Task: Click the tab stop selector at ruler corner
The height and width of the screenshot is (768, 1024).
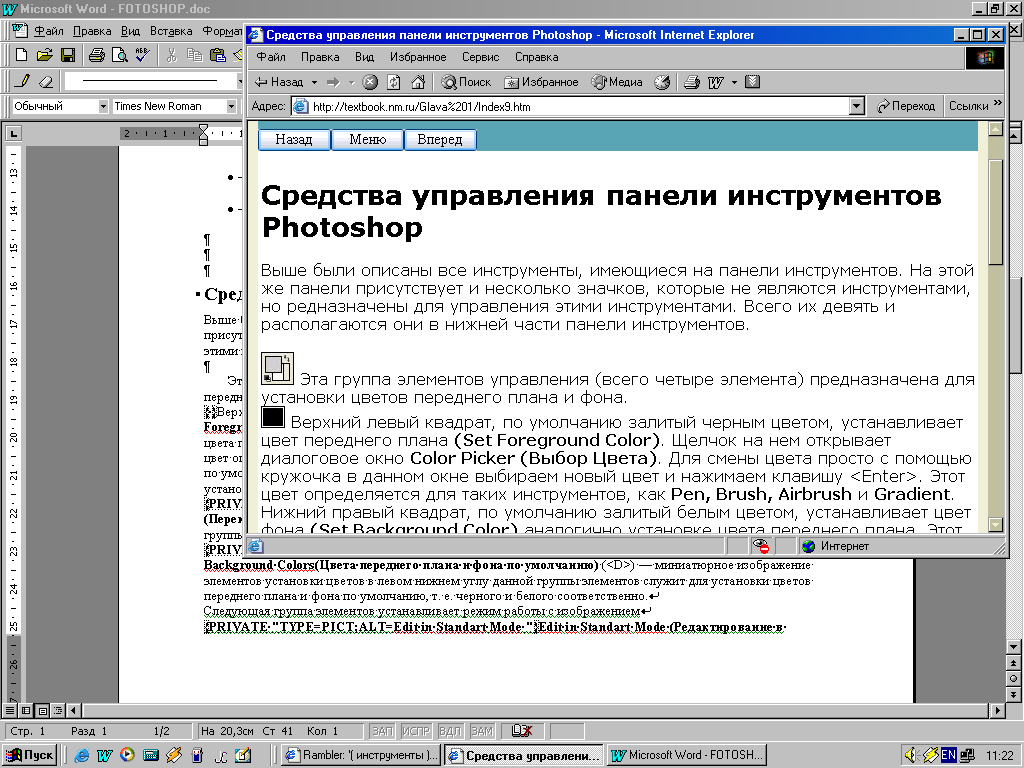Action: (13, 134)
